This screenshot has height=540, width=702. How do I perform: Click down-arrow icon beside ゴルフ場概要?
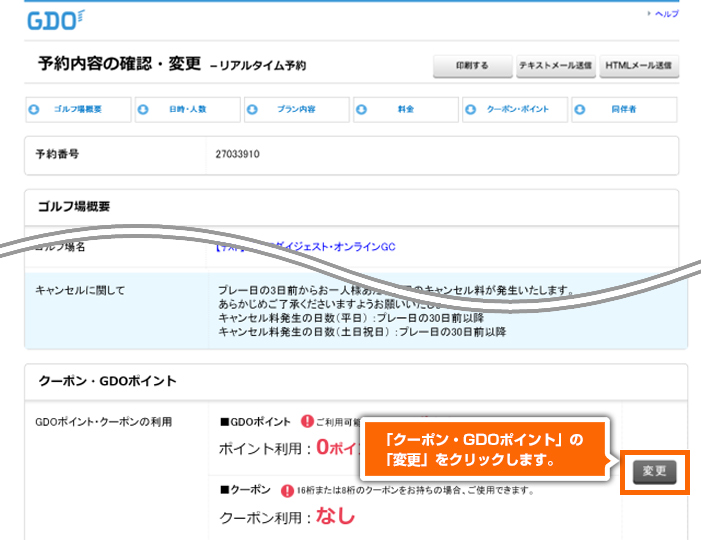click(x=34, y=109)
